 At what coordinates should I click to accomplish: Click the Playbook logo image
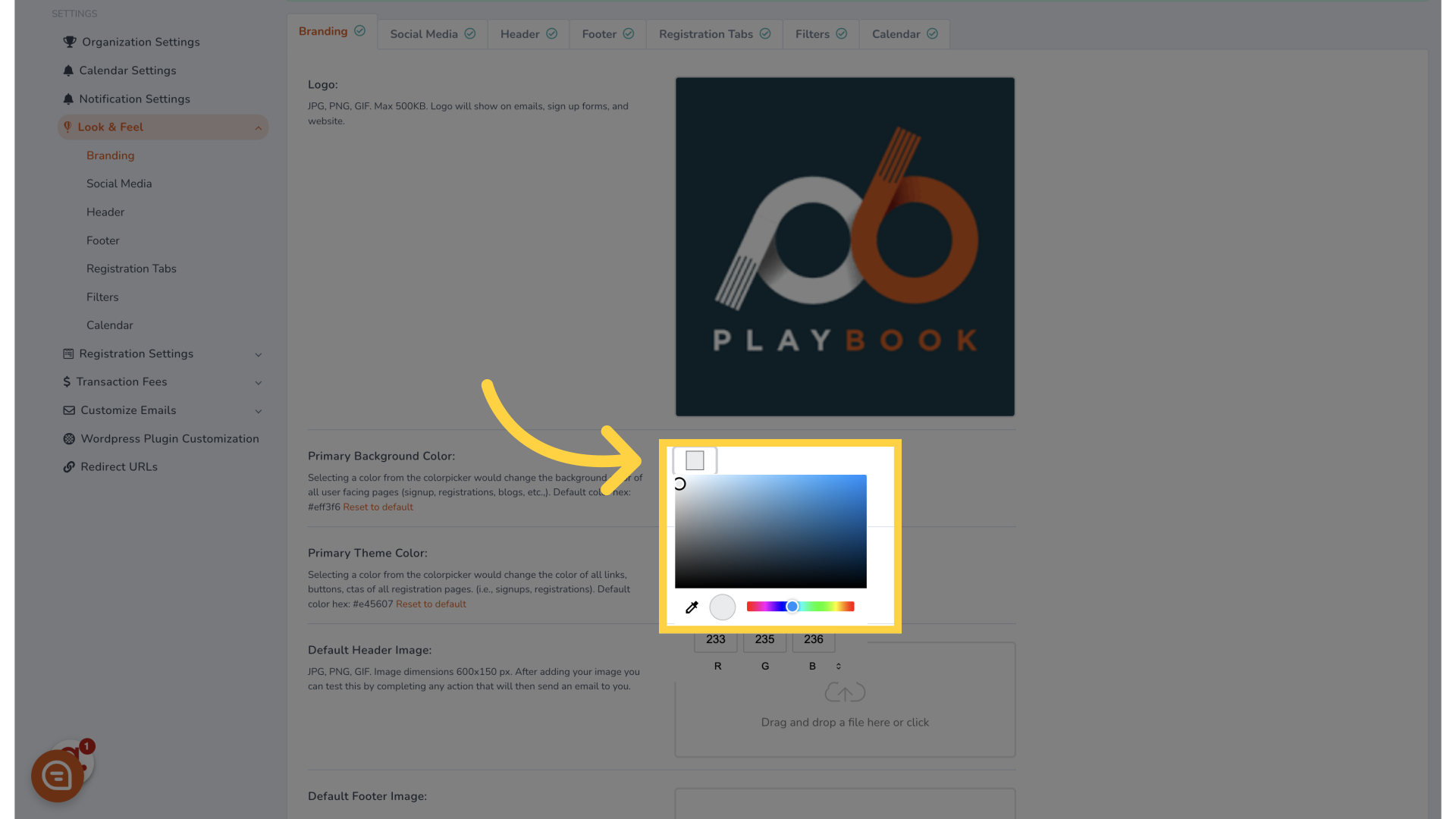[845, 246]
